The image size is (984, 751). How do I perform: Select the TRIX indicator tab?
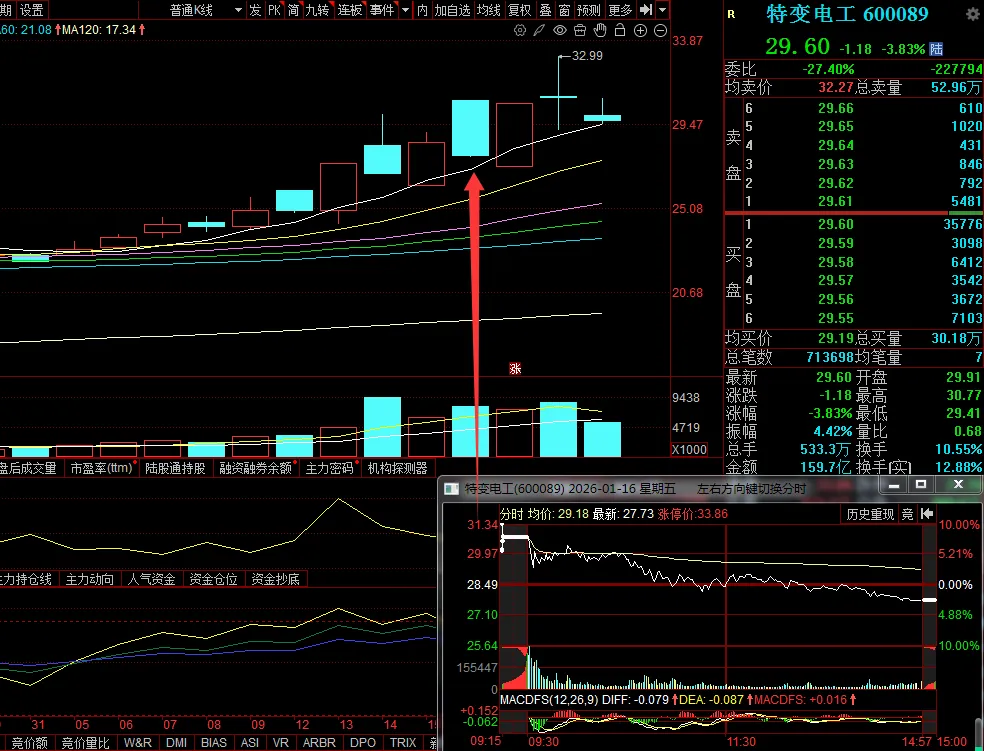[x=403, y=743]
